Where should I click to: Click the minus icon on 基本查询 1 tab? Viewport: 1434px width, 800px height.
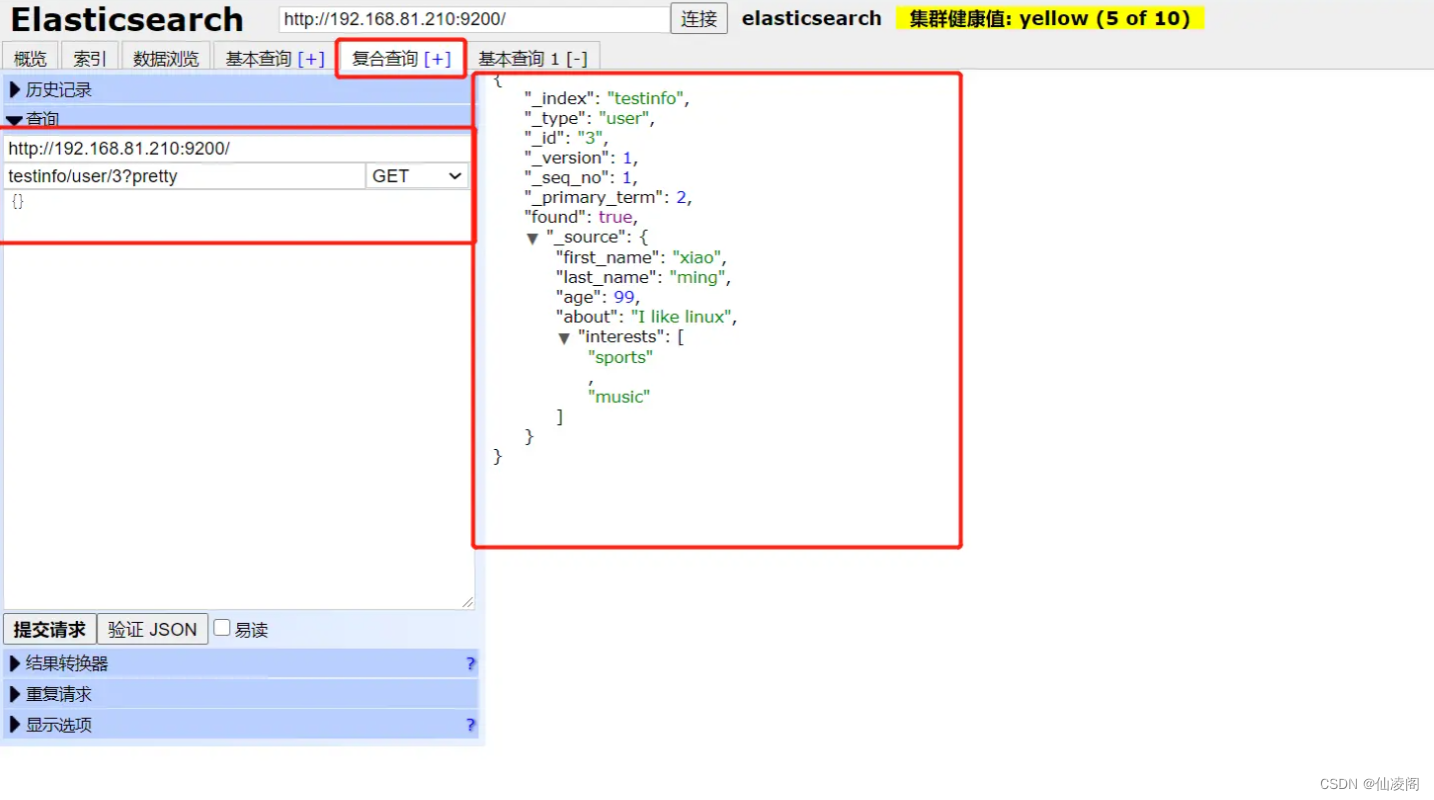pos(576,59)
